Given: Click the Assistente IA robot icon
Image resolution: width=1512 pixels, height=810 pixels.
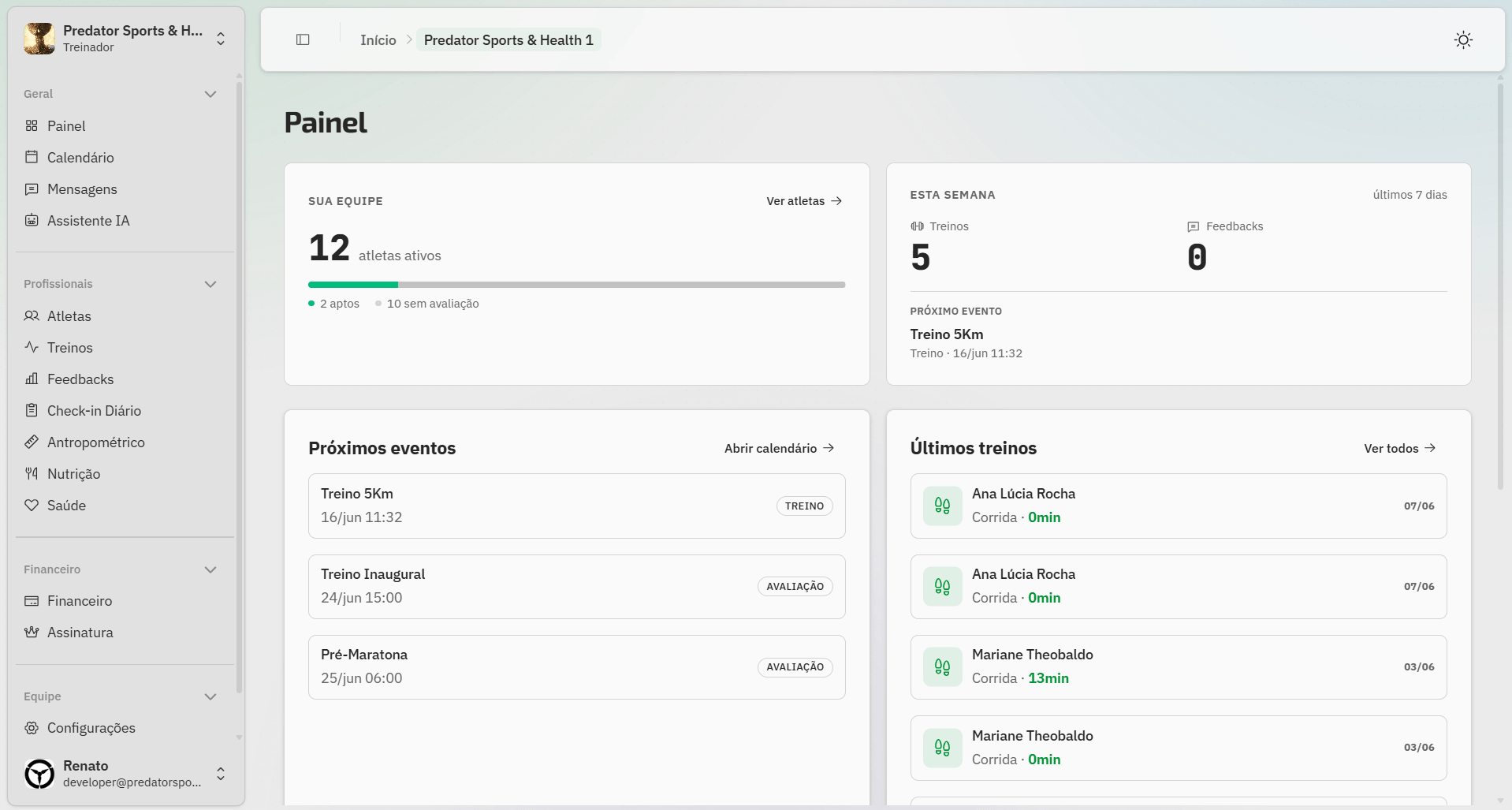Looking at the screenshot, I should click(x=32, y=220).
